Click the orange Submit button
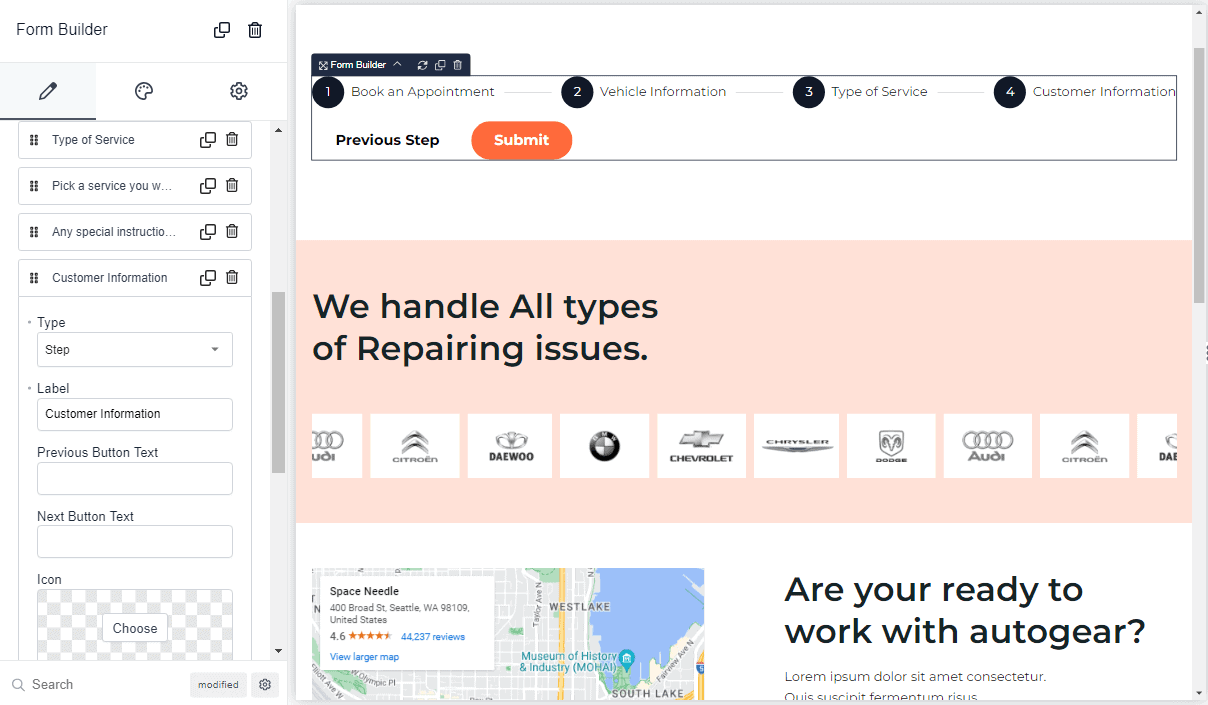1208x705 pixels. (522, 140)
